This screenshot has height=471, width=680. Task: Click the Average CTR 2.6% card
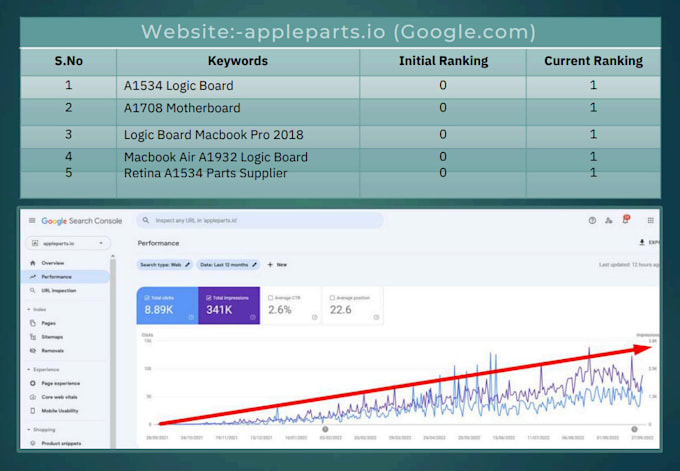click(291, 305)
